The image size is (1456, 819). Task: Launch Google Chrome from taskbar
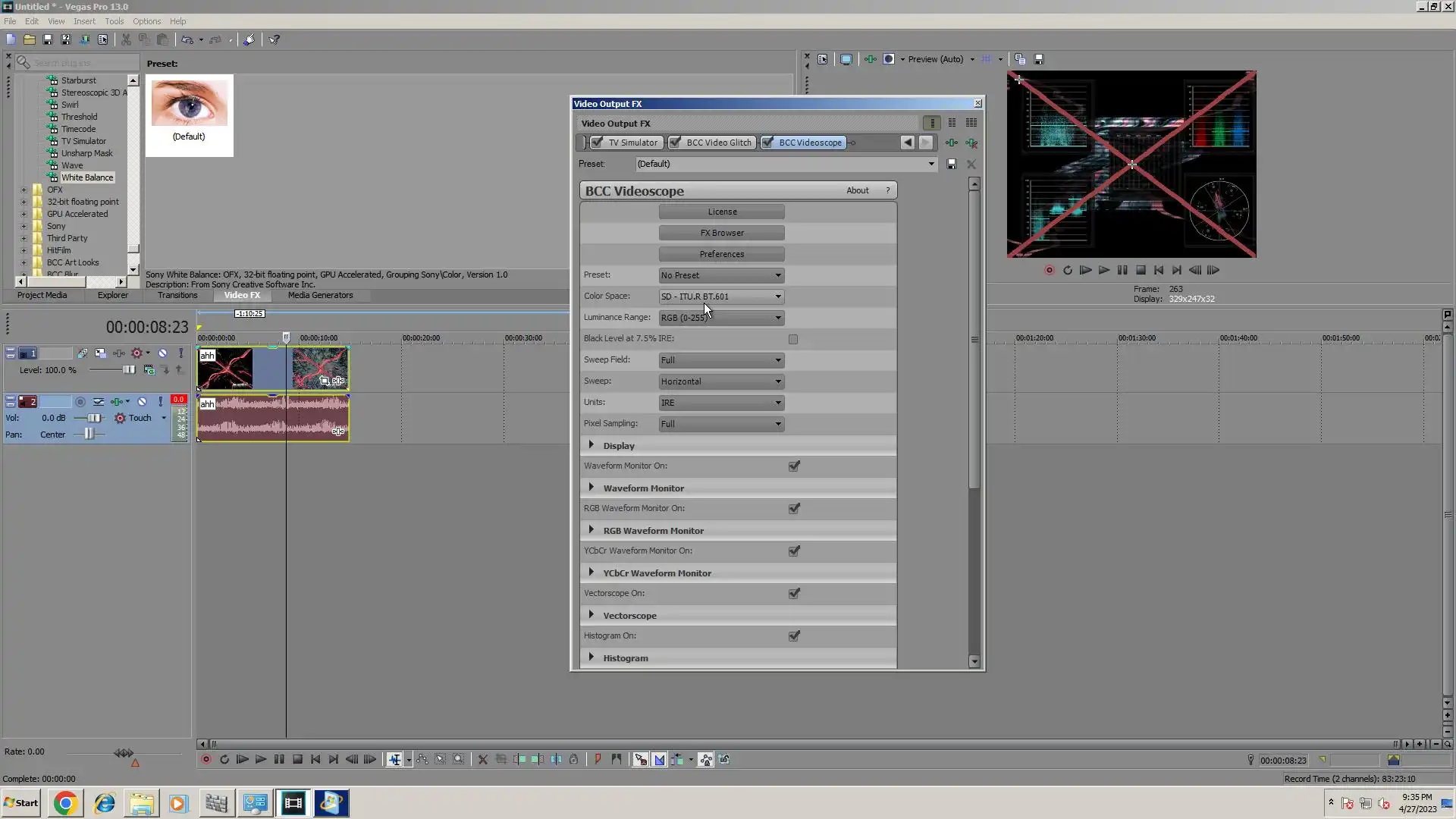pyautogui.click(x=65, y=803)
